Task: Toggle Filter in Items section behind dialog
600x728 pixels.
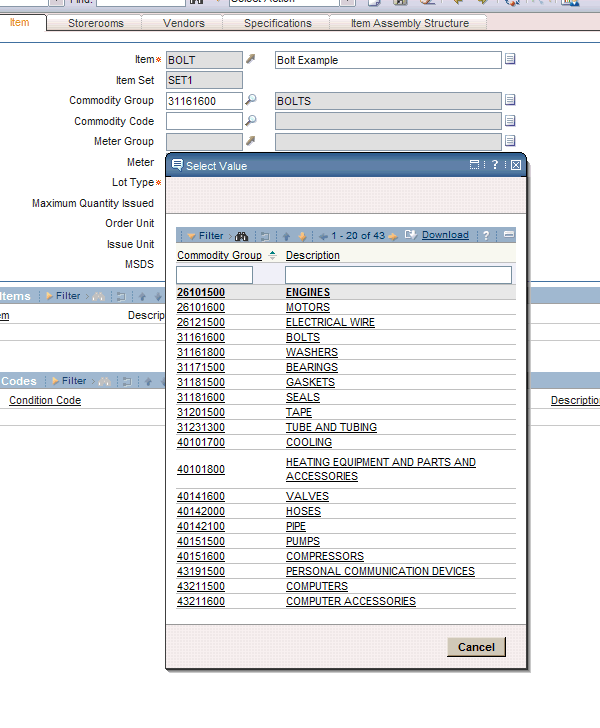Action: click(63, 296)
